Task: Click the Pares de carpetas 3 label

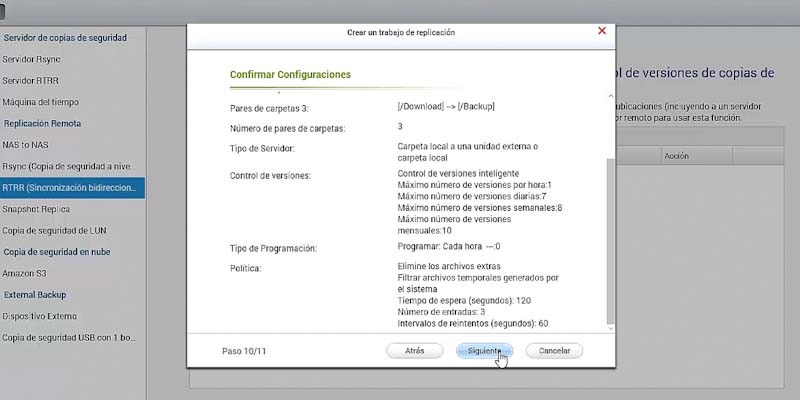Action: click(269, 109)
